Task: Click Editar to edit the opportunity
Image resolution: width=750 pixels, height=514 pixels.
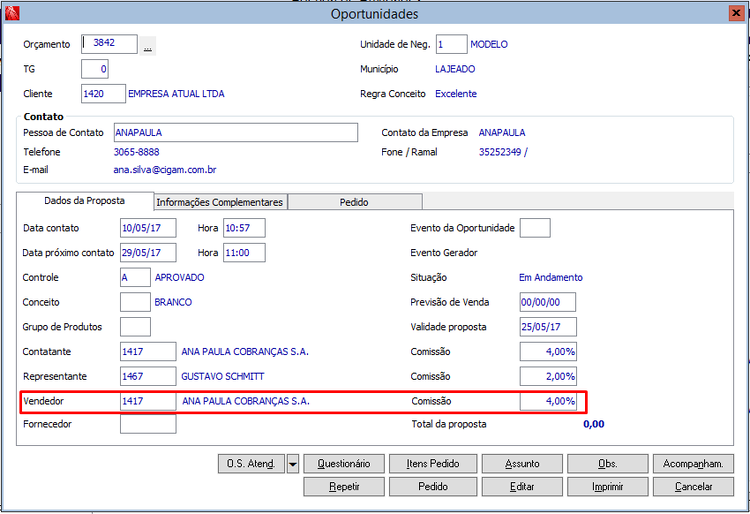Action: click(x=522, y=487)
